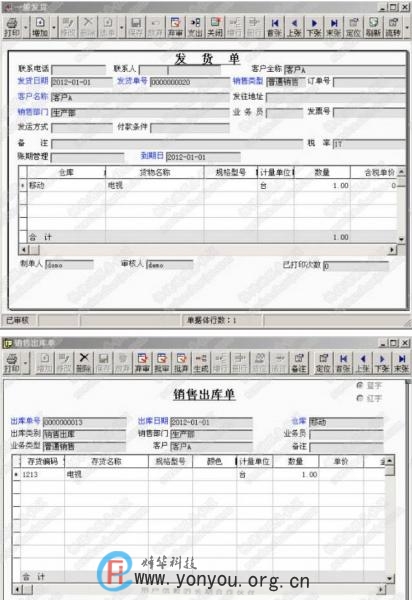412x600 pixels.
Task: Click the 发货单号 field showing 0000000020
Action: (x=189, y=82)
